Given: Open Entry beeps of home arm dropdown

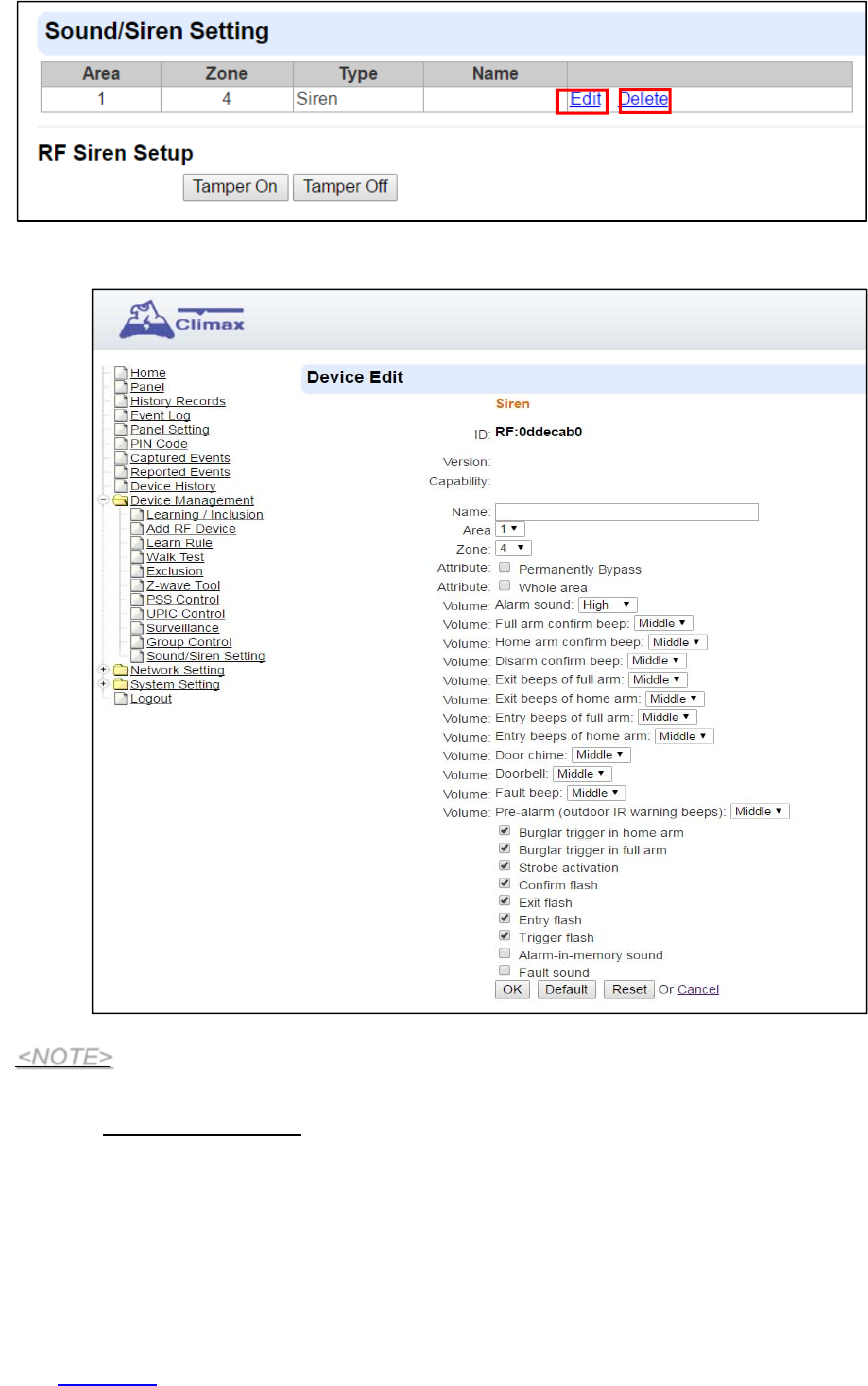Looking at the screenshot, I should 684,736.
